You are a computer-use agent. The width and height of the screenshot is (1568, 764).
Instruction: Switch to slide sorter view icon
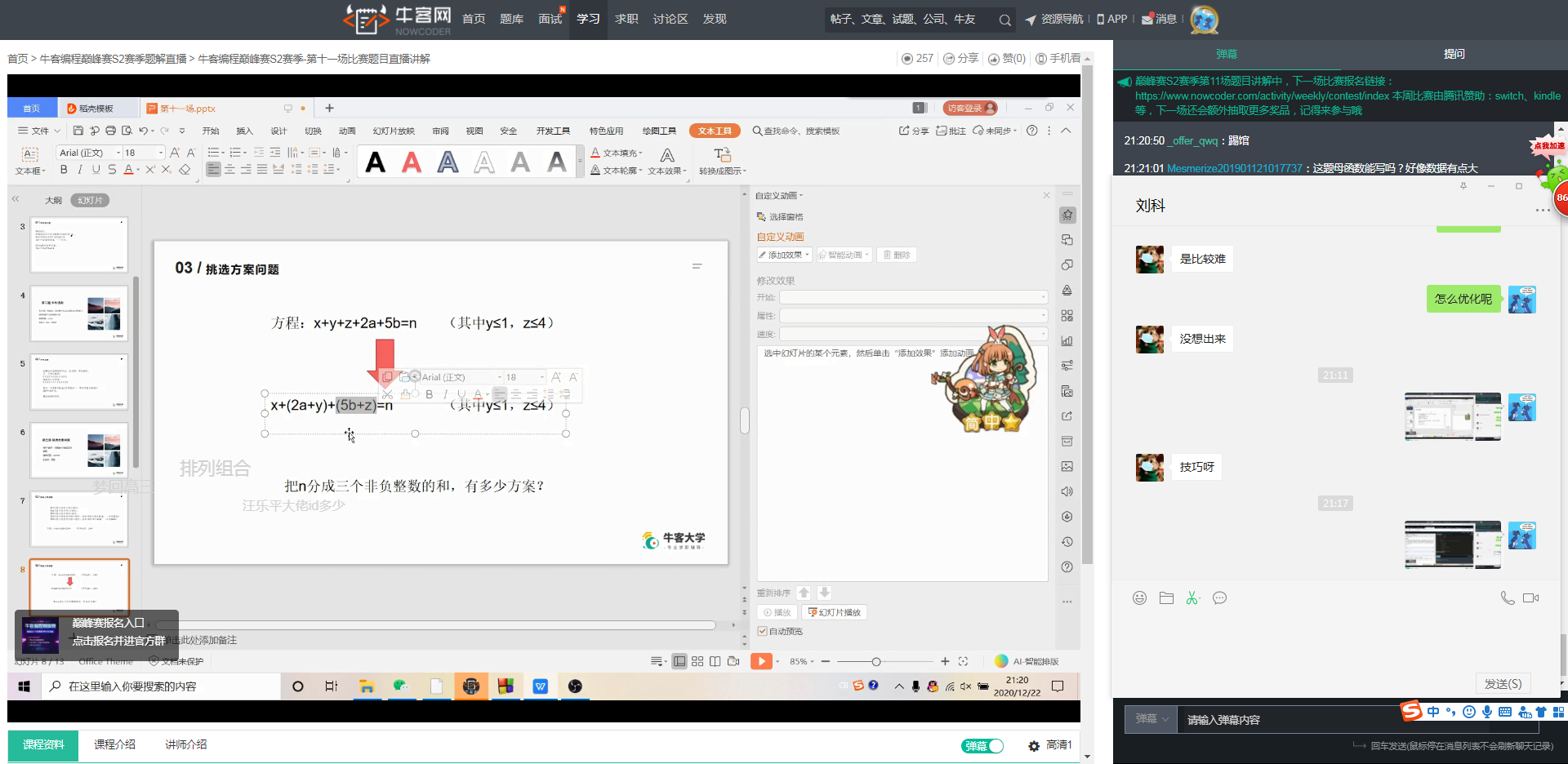[697, 661]
